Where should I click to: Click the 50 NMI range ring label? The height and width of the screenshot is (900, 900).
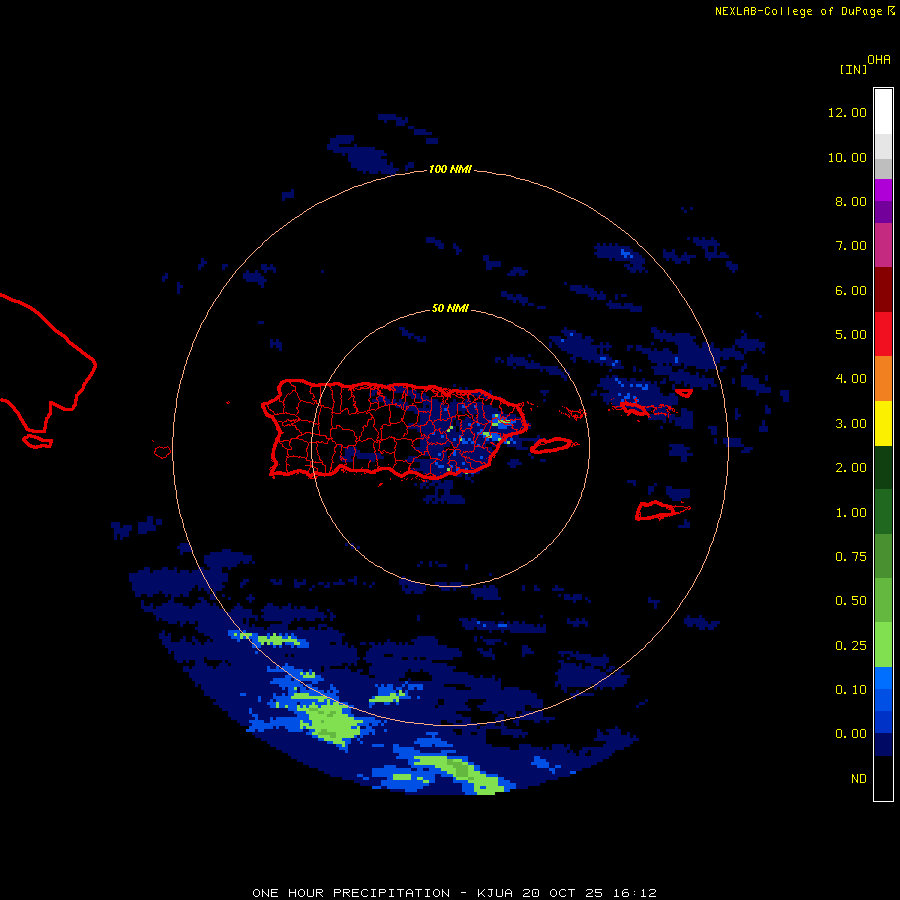pyautogui.click(x=450, y=309)
